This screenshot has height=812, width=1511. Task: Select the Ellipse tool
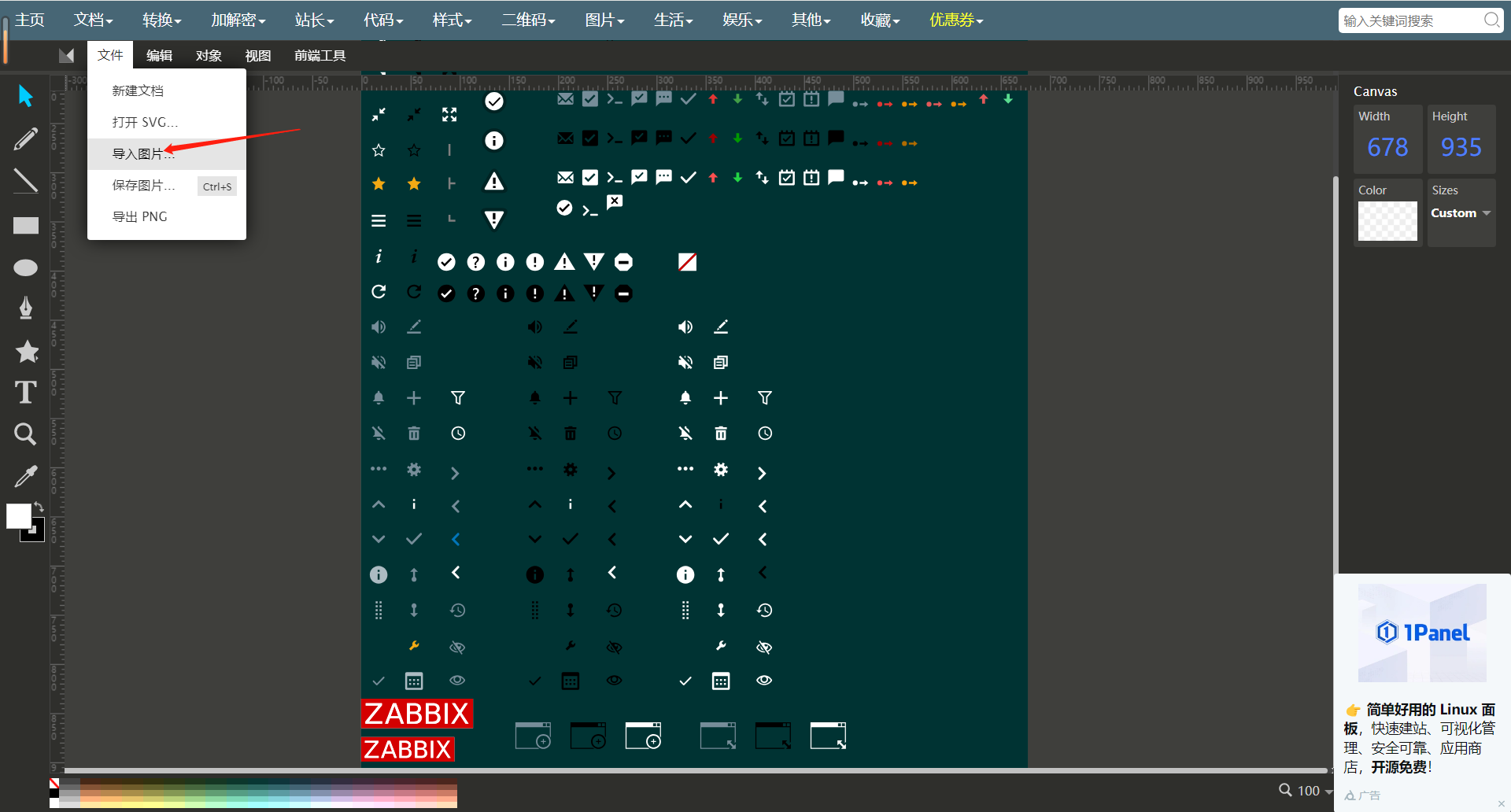point(26,268)
